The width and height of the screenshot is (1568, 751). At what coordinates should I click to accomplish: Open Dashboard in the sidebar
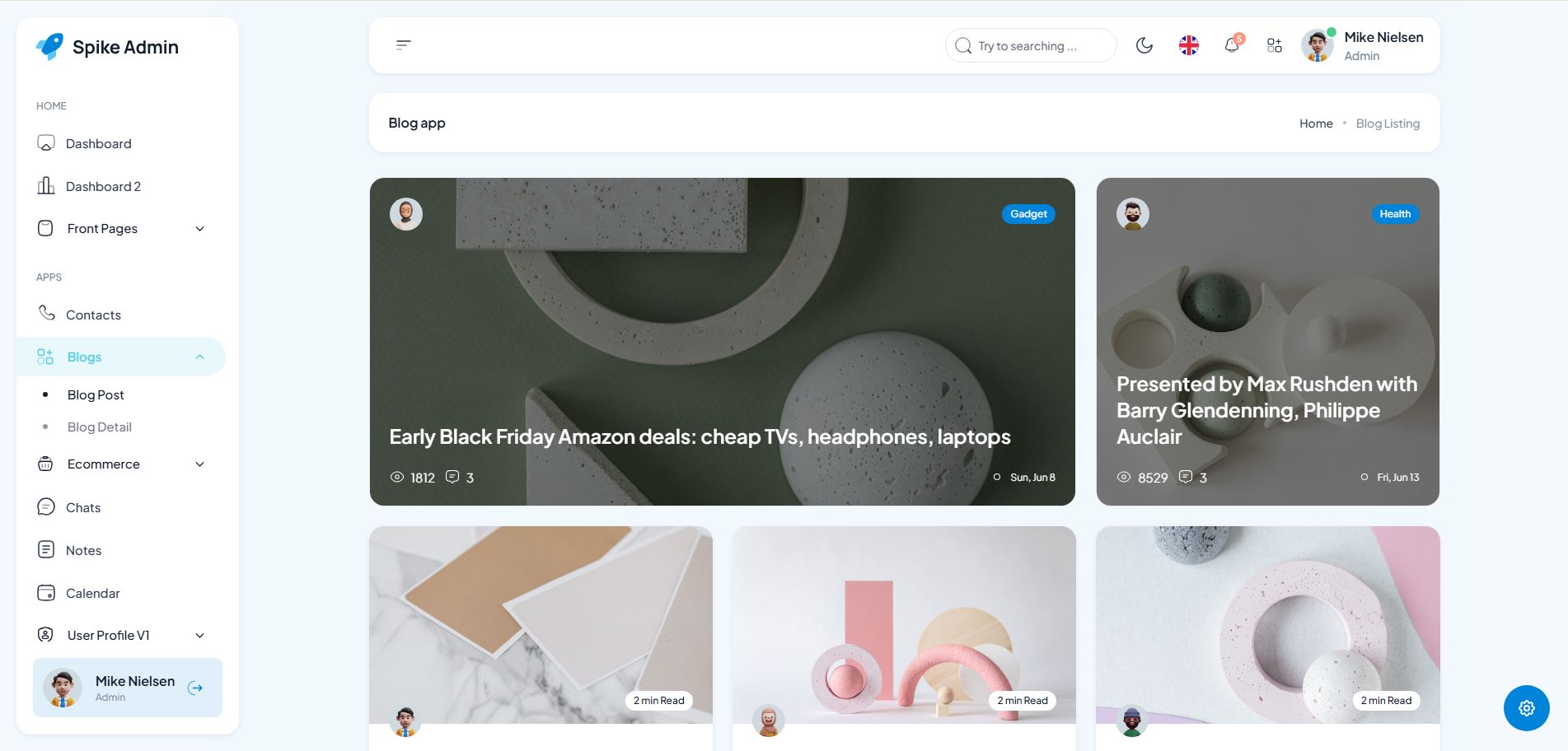point(121,143)
